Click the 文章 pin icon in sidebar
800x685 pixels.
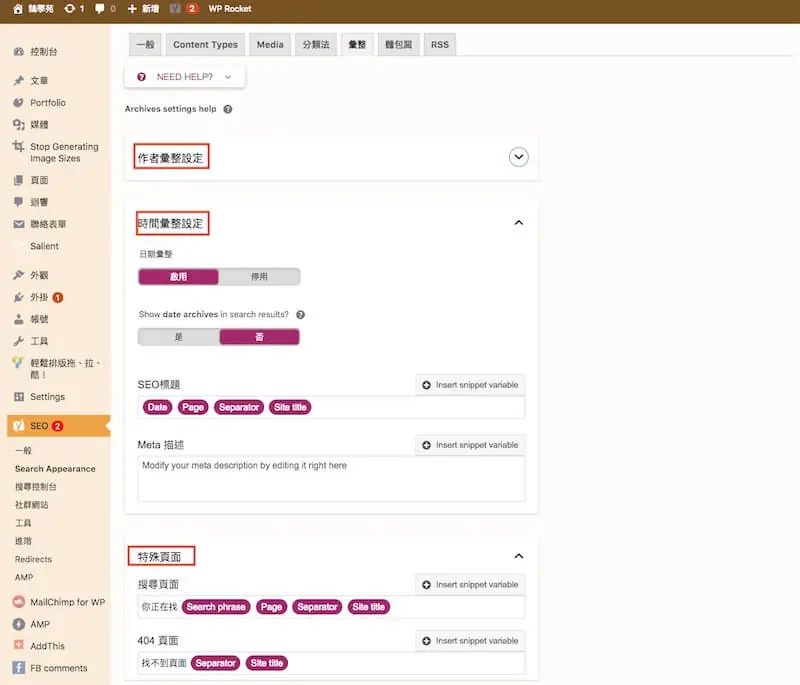[19, 81]
